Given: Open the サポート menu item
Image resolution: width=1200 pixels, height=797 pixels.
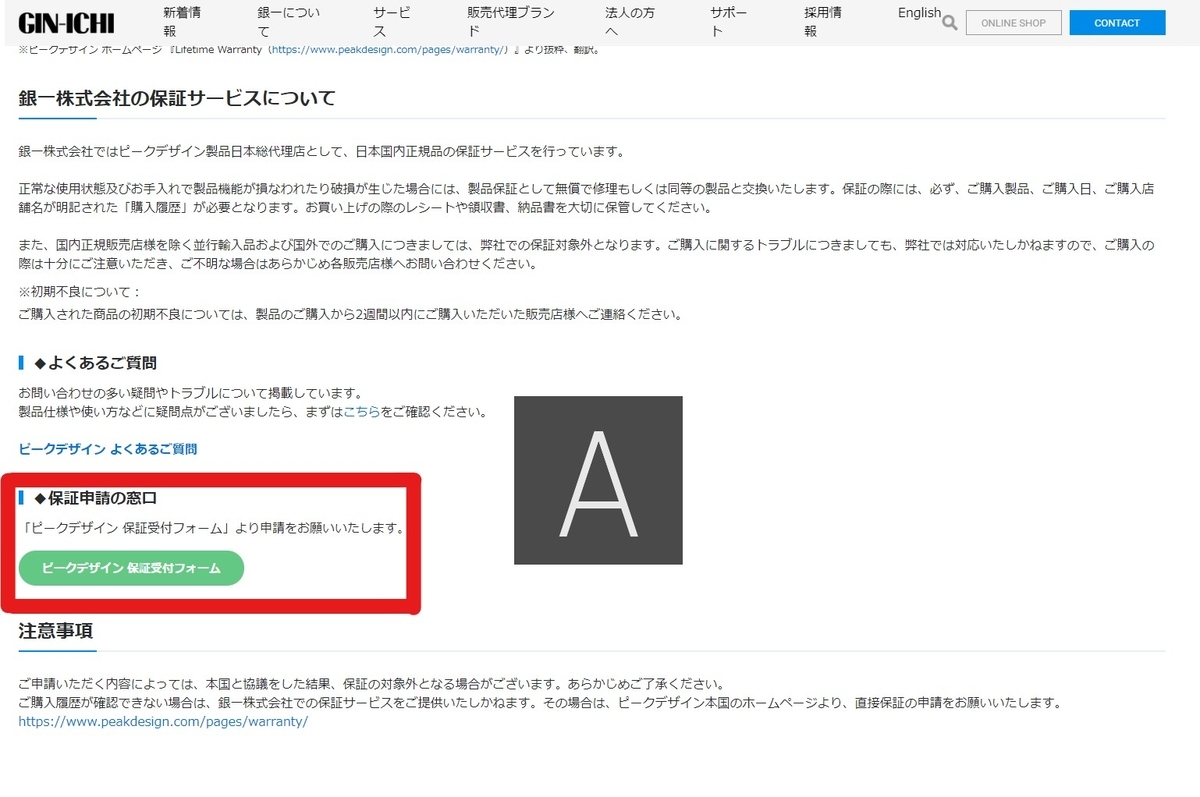Looking at the screenshot, I should point(732,21).
